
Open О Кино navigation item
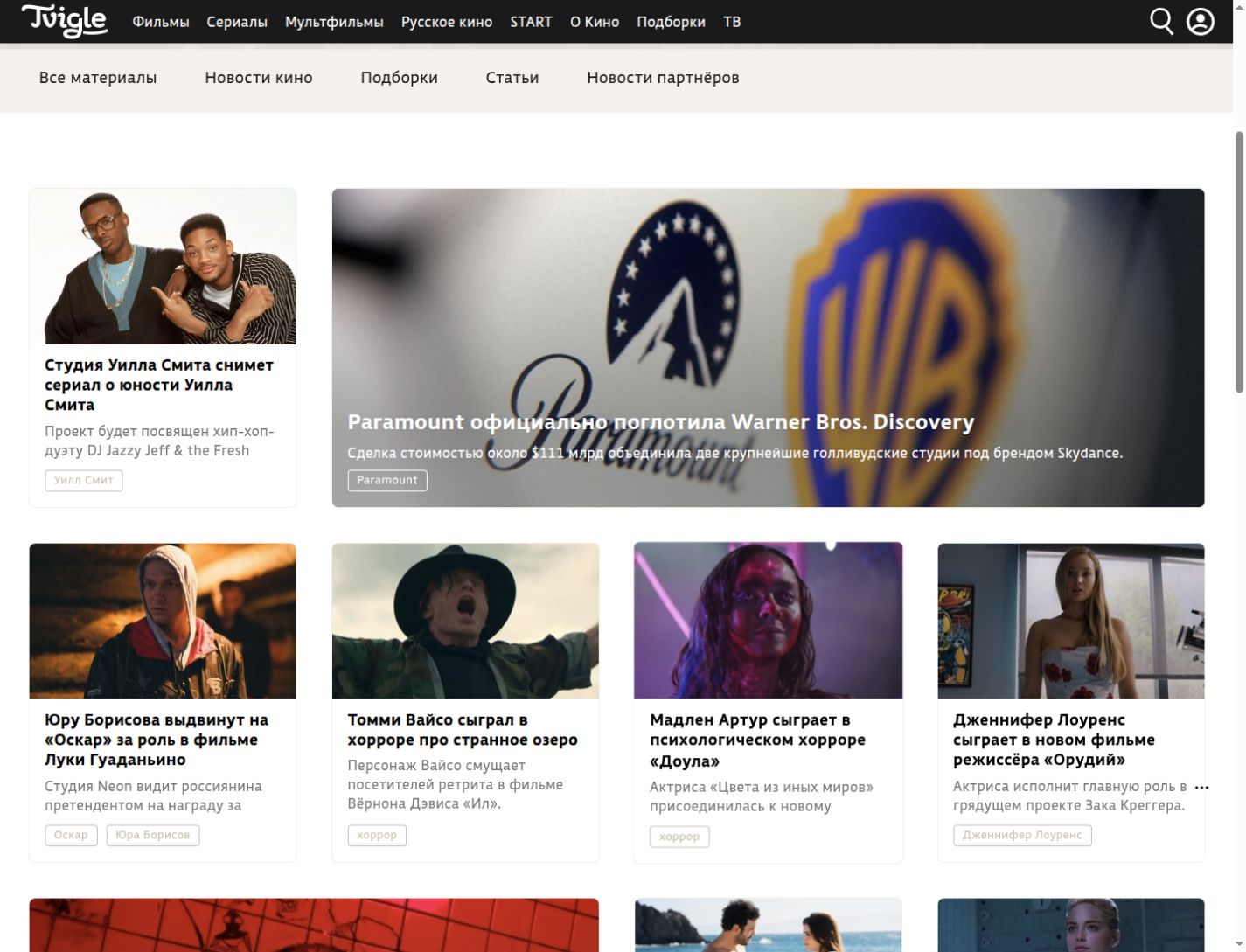[x=595, y=22]
